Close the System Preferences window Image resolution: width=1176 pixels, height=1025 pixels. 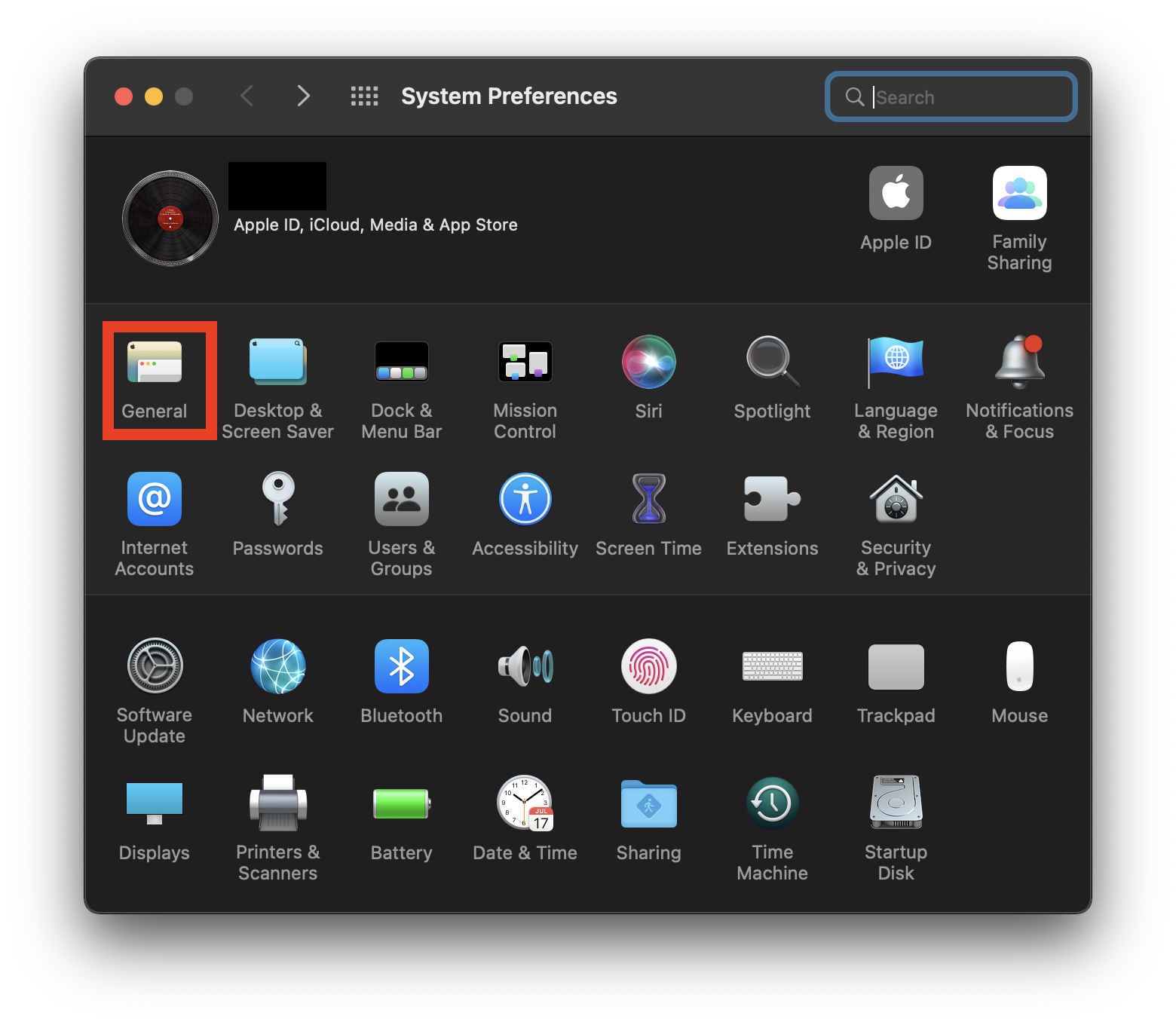[124, 96]
